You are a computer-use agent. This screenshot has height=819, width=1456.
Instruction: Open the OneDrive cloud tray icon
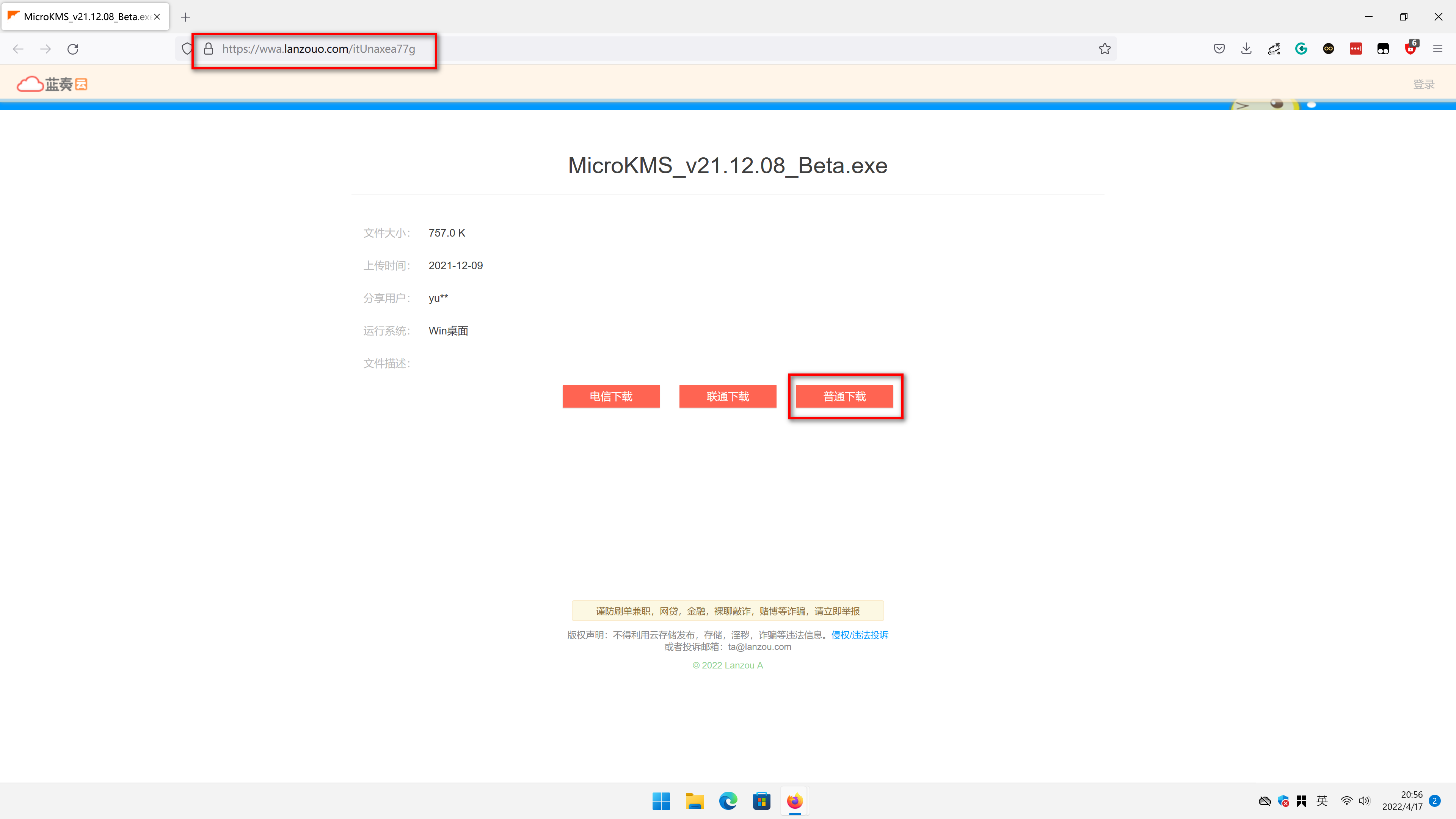pyautogui.click(x=1265, y=801)
